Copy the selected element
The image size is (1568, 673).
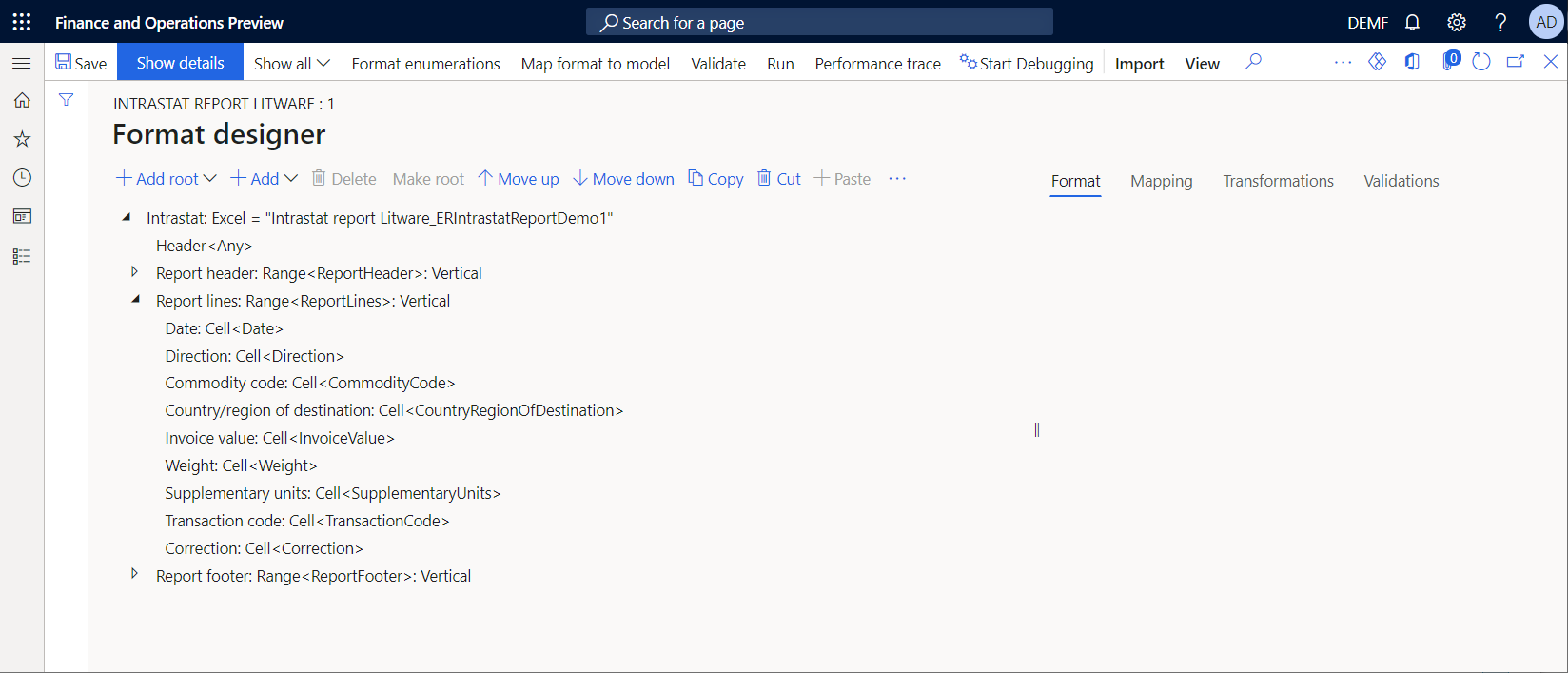715,179
